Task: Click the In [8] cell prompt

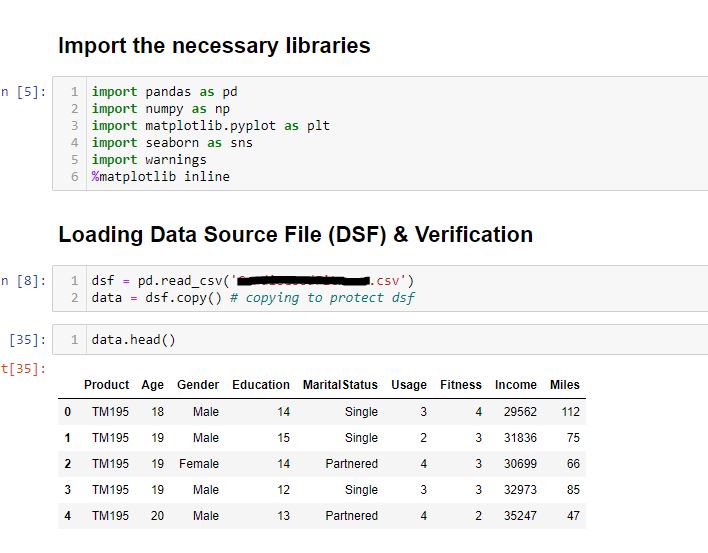Action: tap(24, 281)
